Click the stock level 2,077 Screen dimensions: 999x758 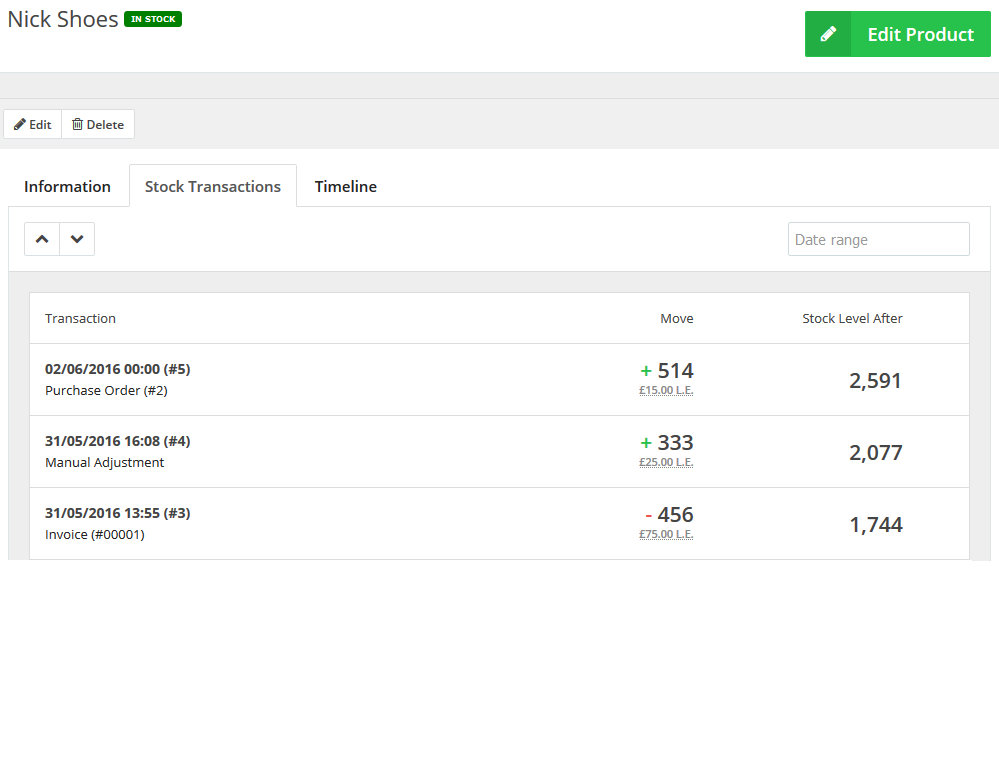875,453
